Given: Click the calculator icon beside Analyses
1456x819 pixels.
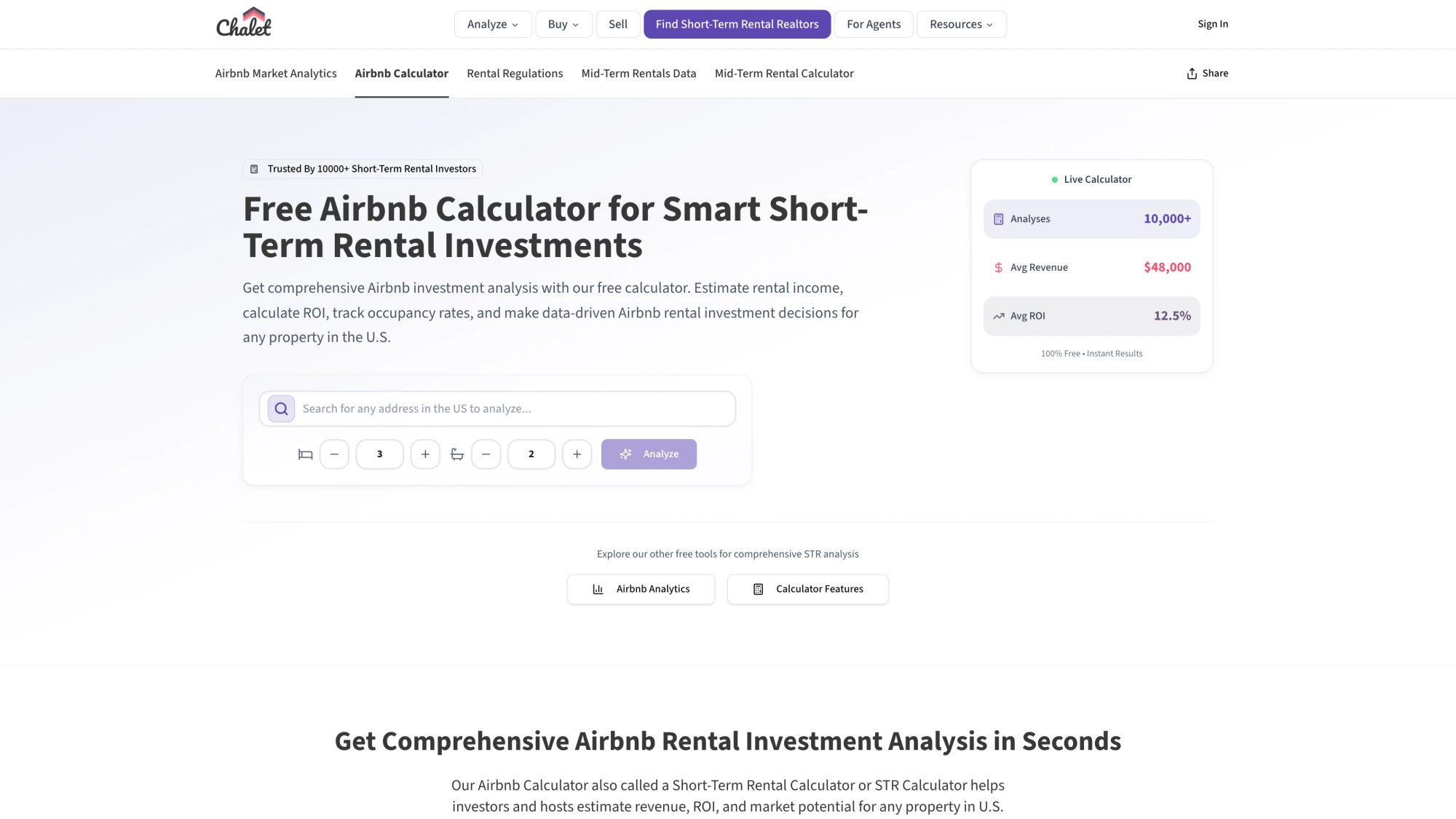Looking at the screenshot, I should click(997, 218).
